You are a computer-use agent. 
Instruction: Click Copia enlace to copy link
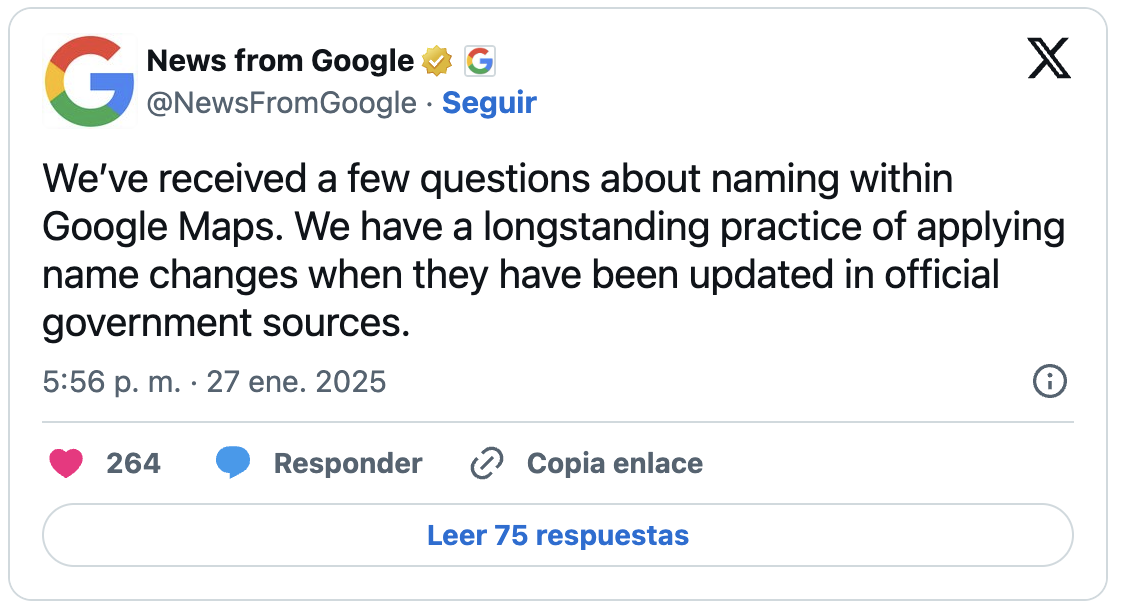615,463
